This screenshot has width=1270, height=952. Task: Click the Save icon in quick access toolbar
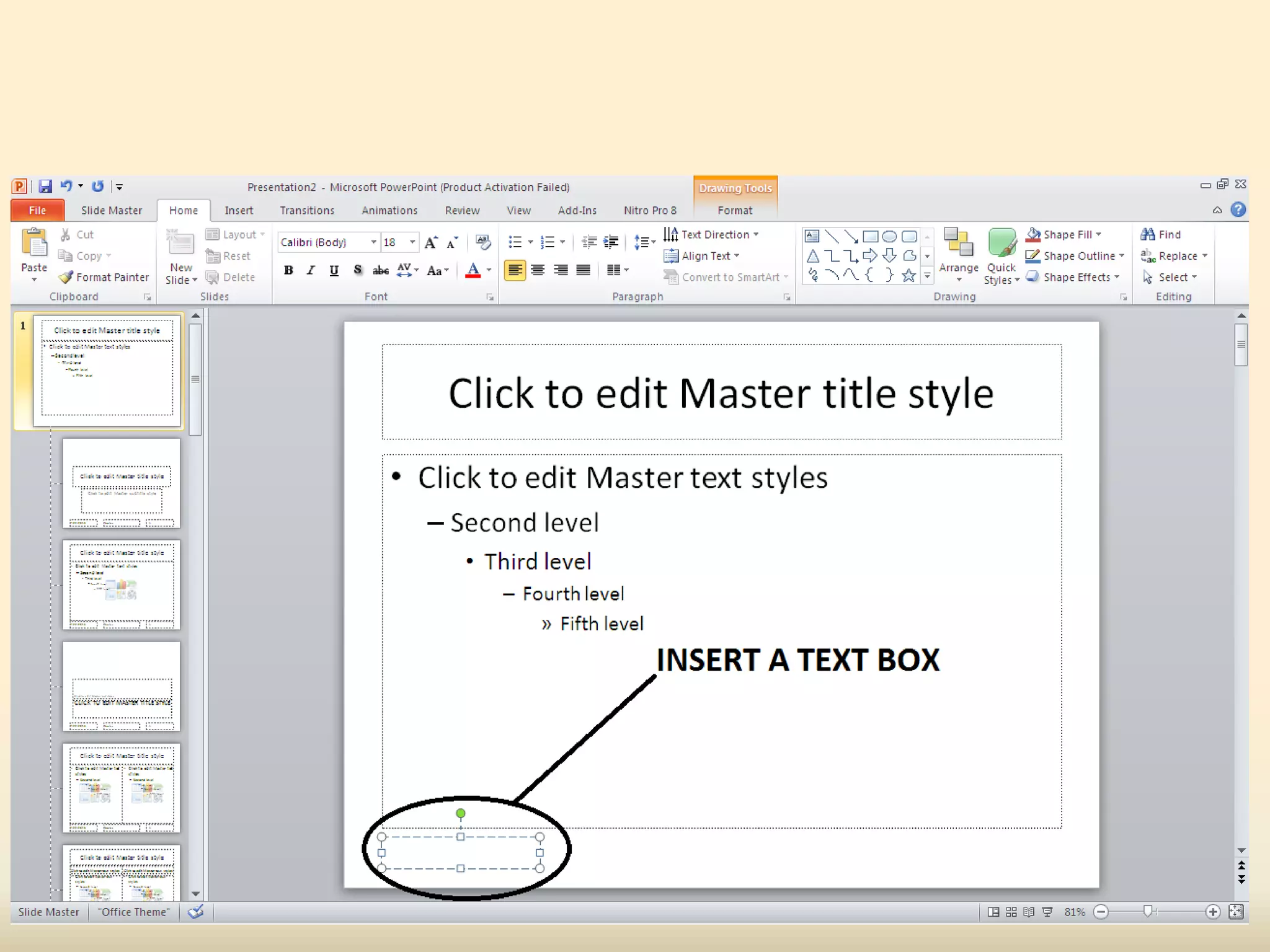(x=45, y=186)
